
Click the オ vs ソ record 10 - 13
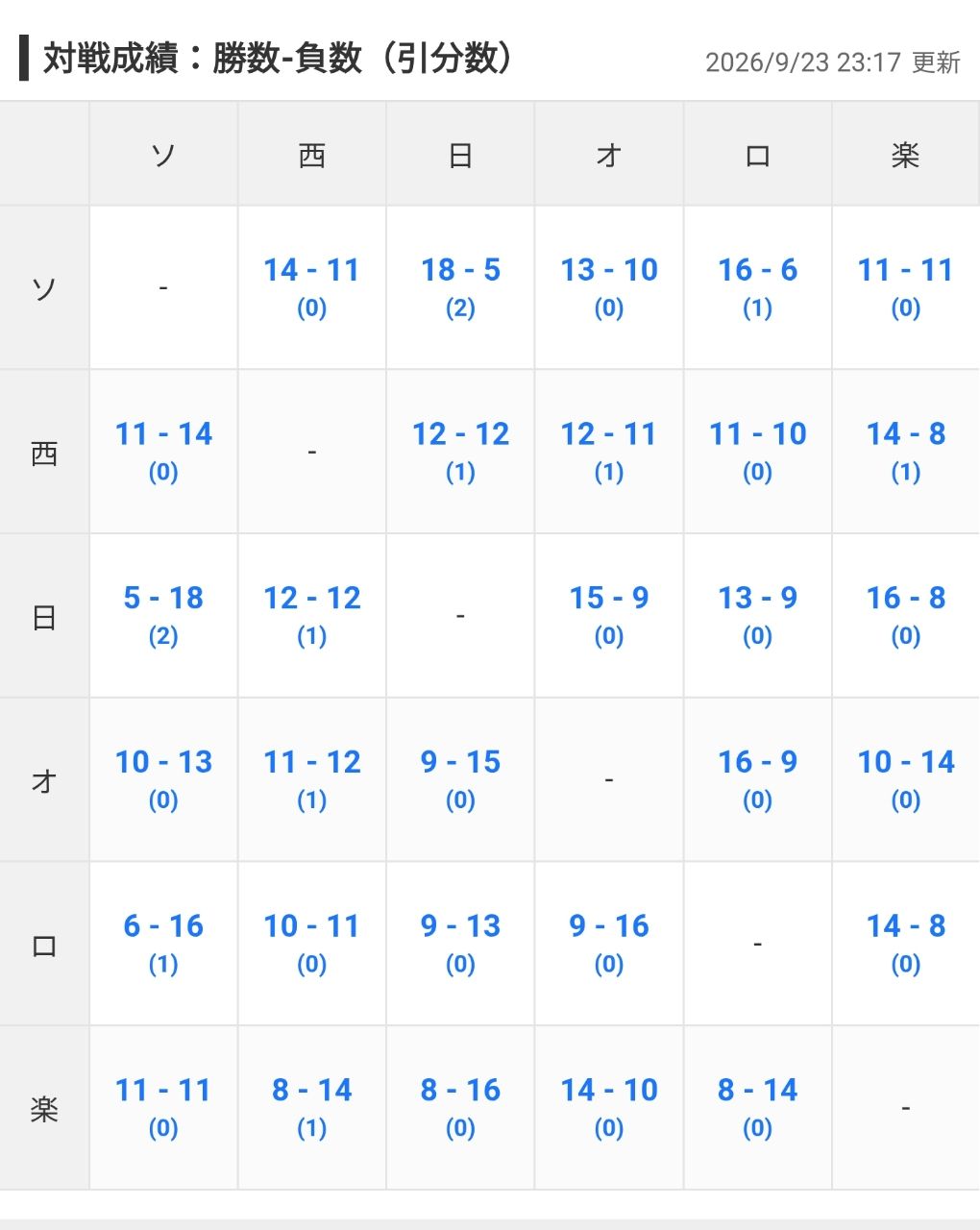click(x=163, y=779)
